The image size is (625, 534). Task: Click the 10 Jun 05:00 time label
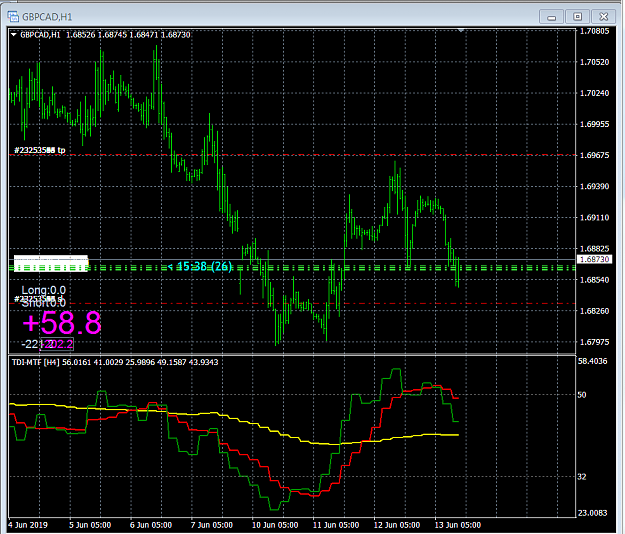coord(275,525)
